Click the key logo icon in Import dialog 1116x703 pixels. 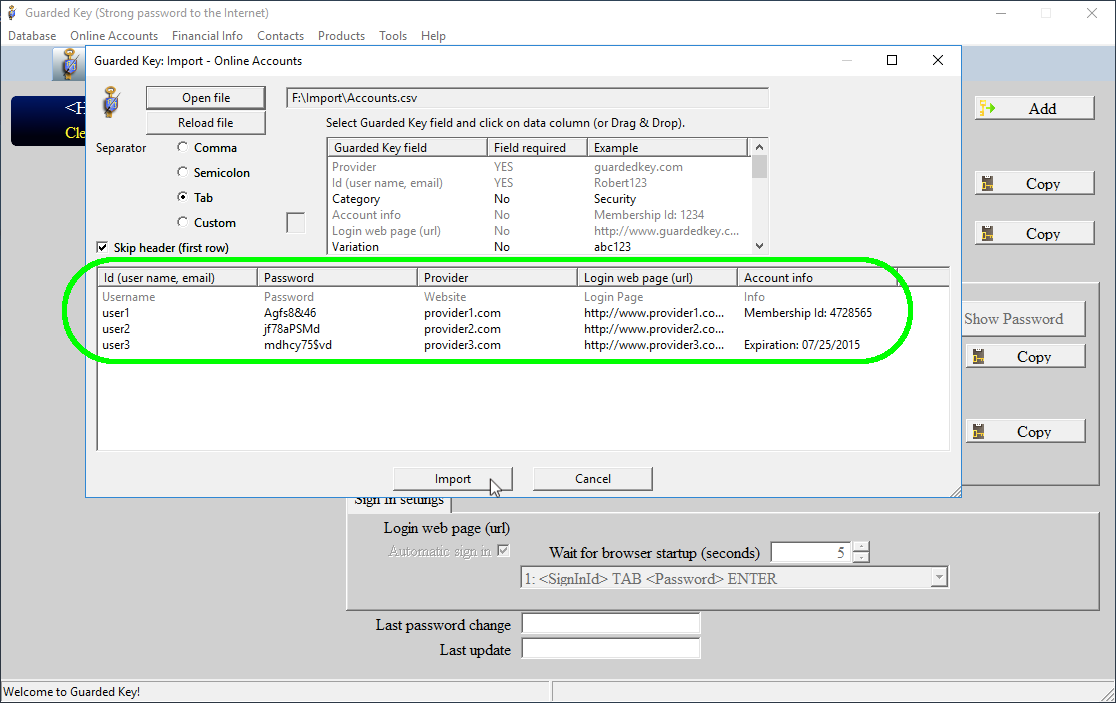(x=111, y=102)
